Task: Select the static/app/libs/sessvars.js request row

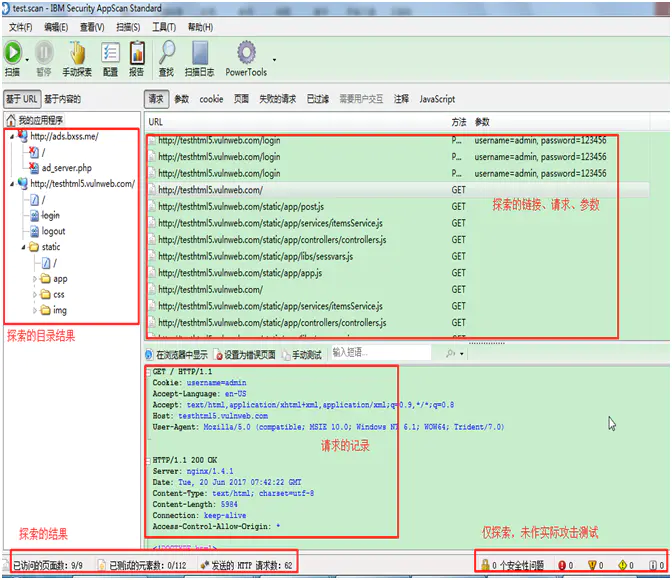Action: (x=399, y=256)
